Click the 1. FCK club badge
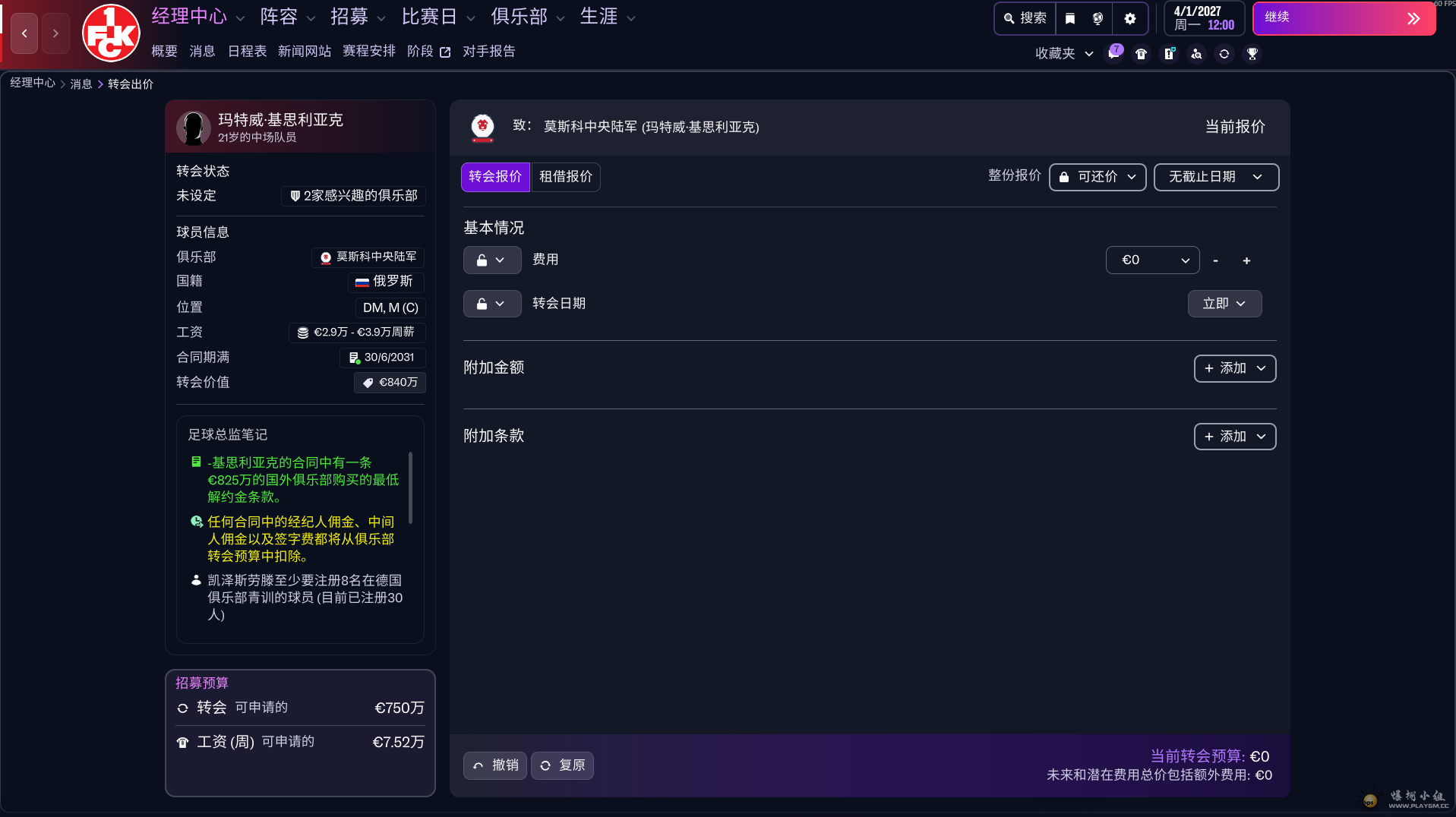This screenshot has width=1456, height=817. click(111, 33)
